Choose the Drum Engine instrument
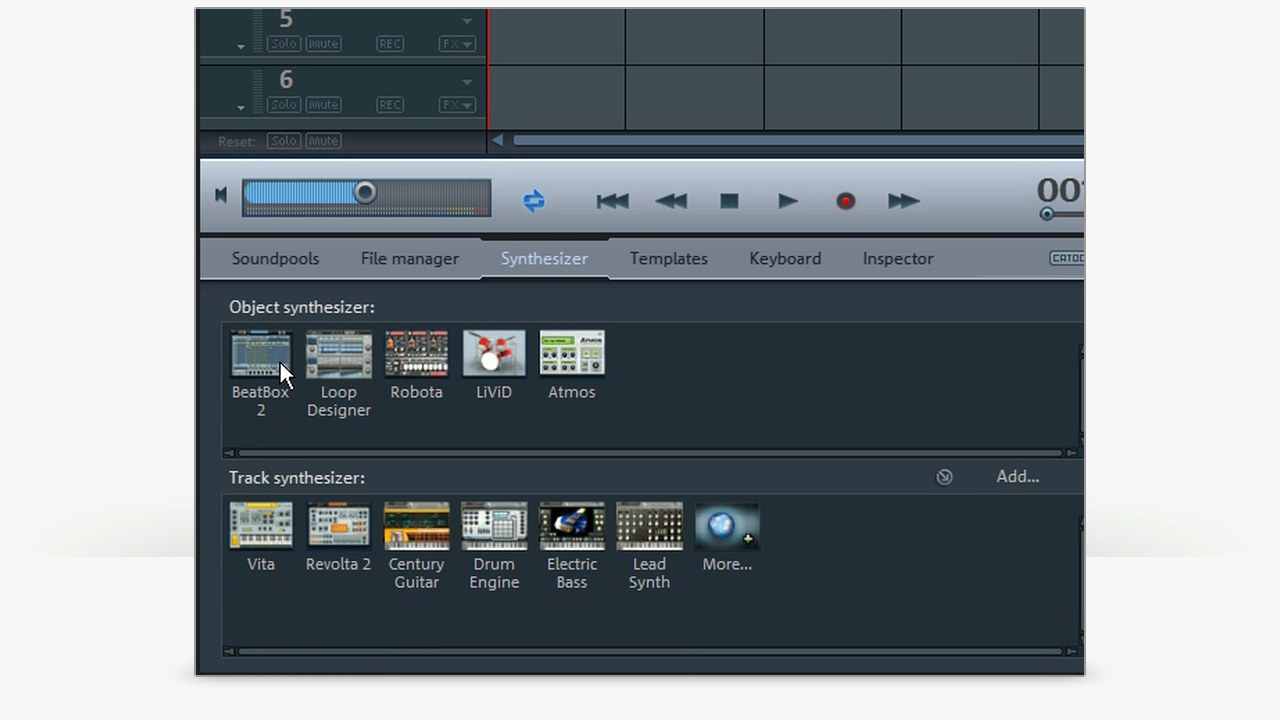This screenshot has height=720, width=1280. coord(494,526)
